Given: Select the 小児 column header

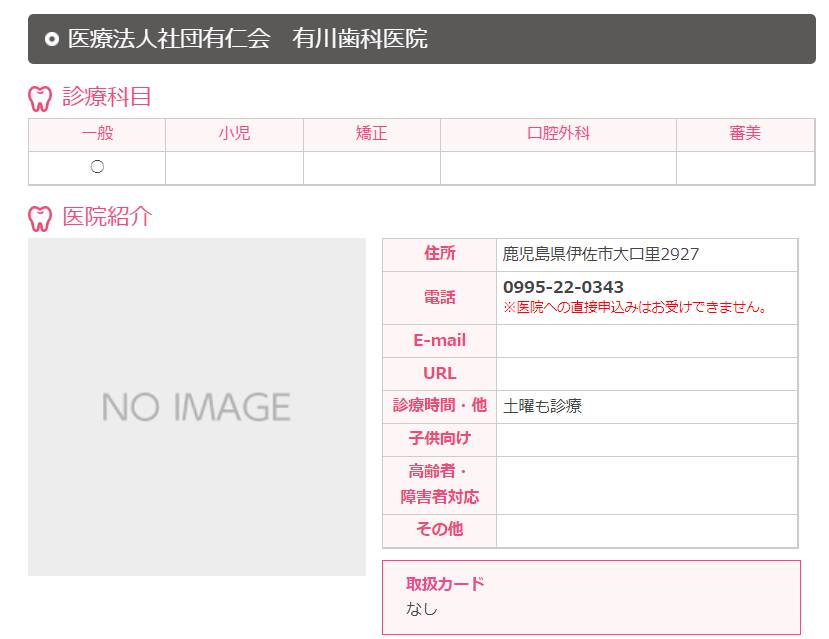Looking at the screenshot, I should point(234,134).
